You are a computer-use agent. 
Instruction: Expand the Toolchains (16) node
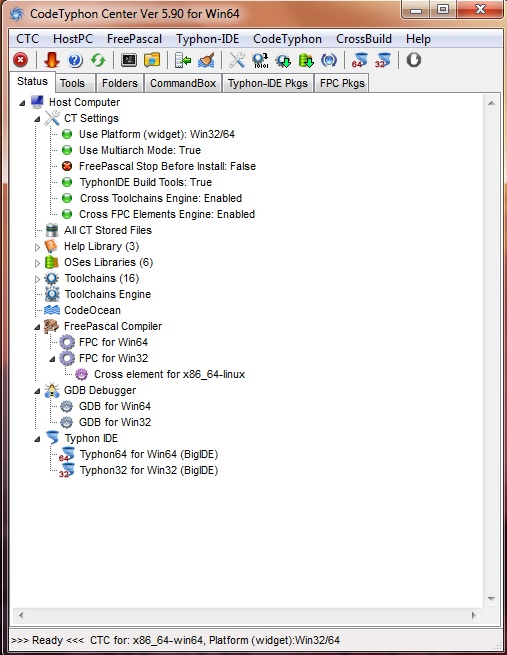[x=37, y=279]
